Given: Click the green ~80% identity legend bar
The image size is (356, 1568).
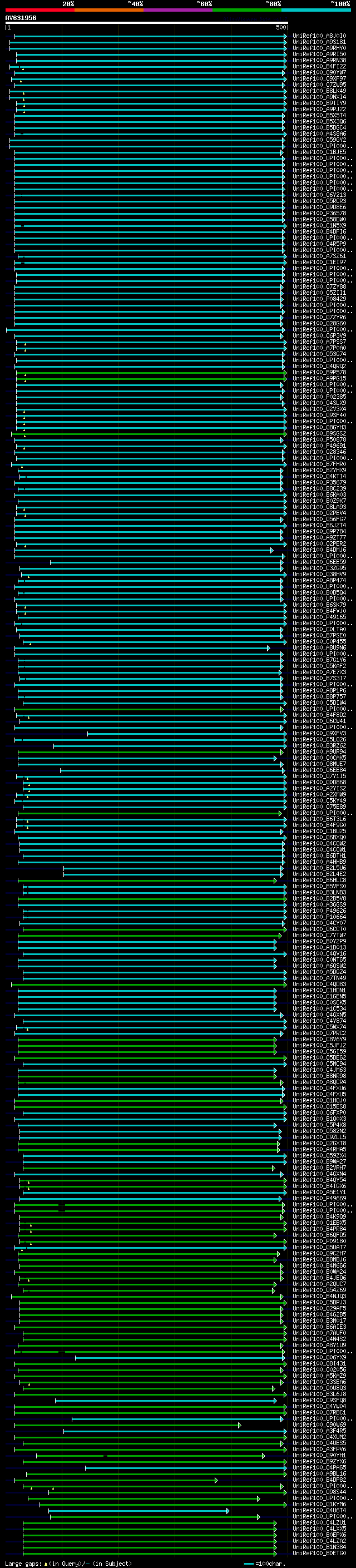Looking at the screenshot, I should [x=247, y=10].
